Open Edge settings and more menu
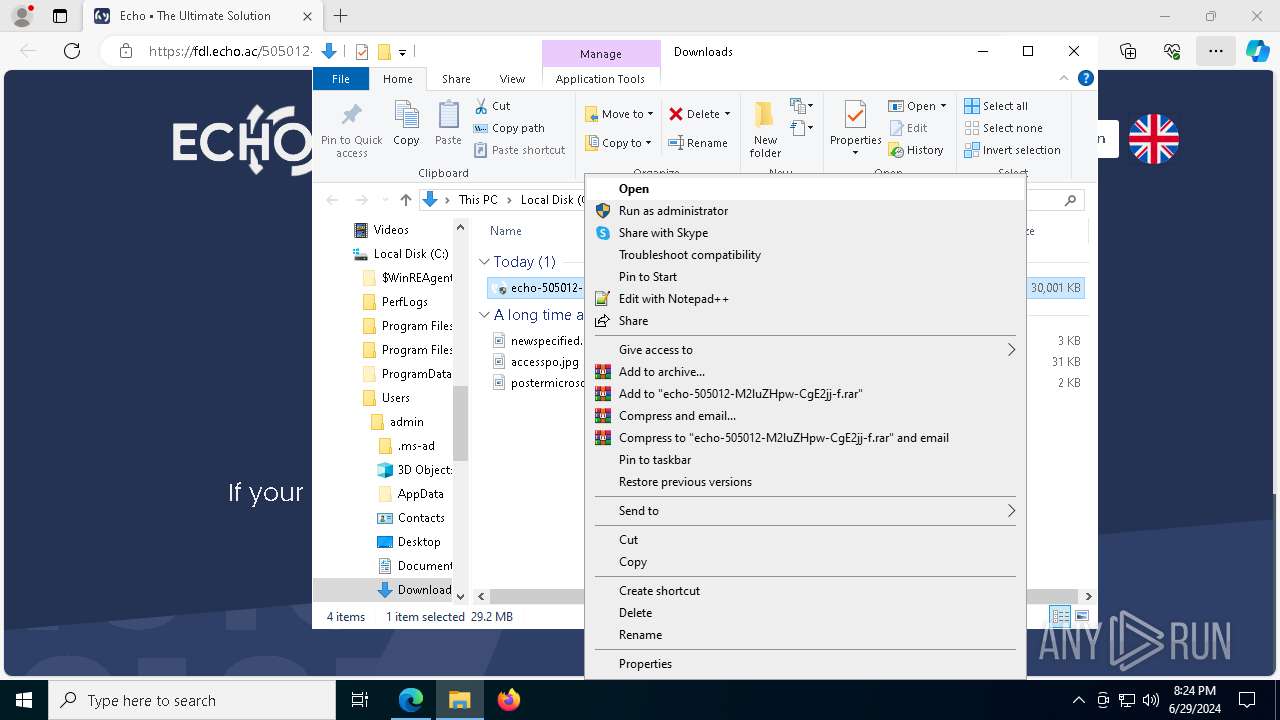Image resolution: width=1280 pixels, height=720 pixels. click(x=1215, y=51)
